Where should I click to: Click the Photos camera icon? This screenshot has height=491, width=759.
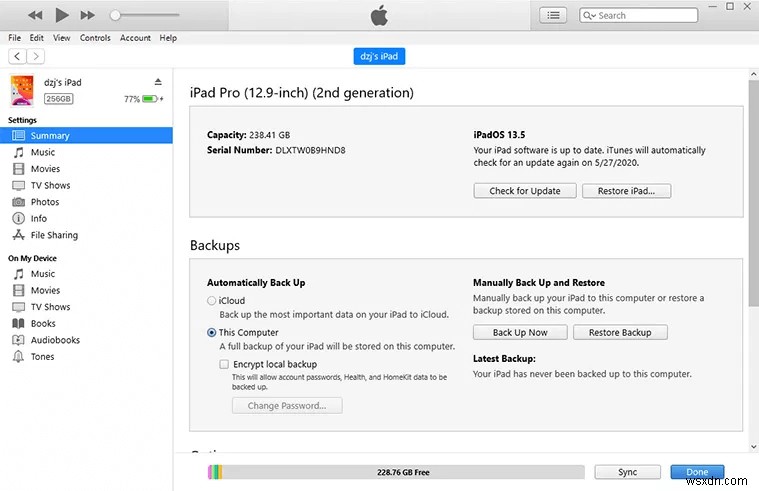[18, 202]
